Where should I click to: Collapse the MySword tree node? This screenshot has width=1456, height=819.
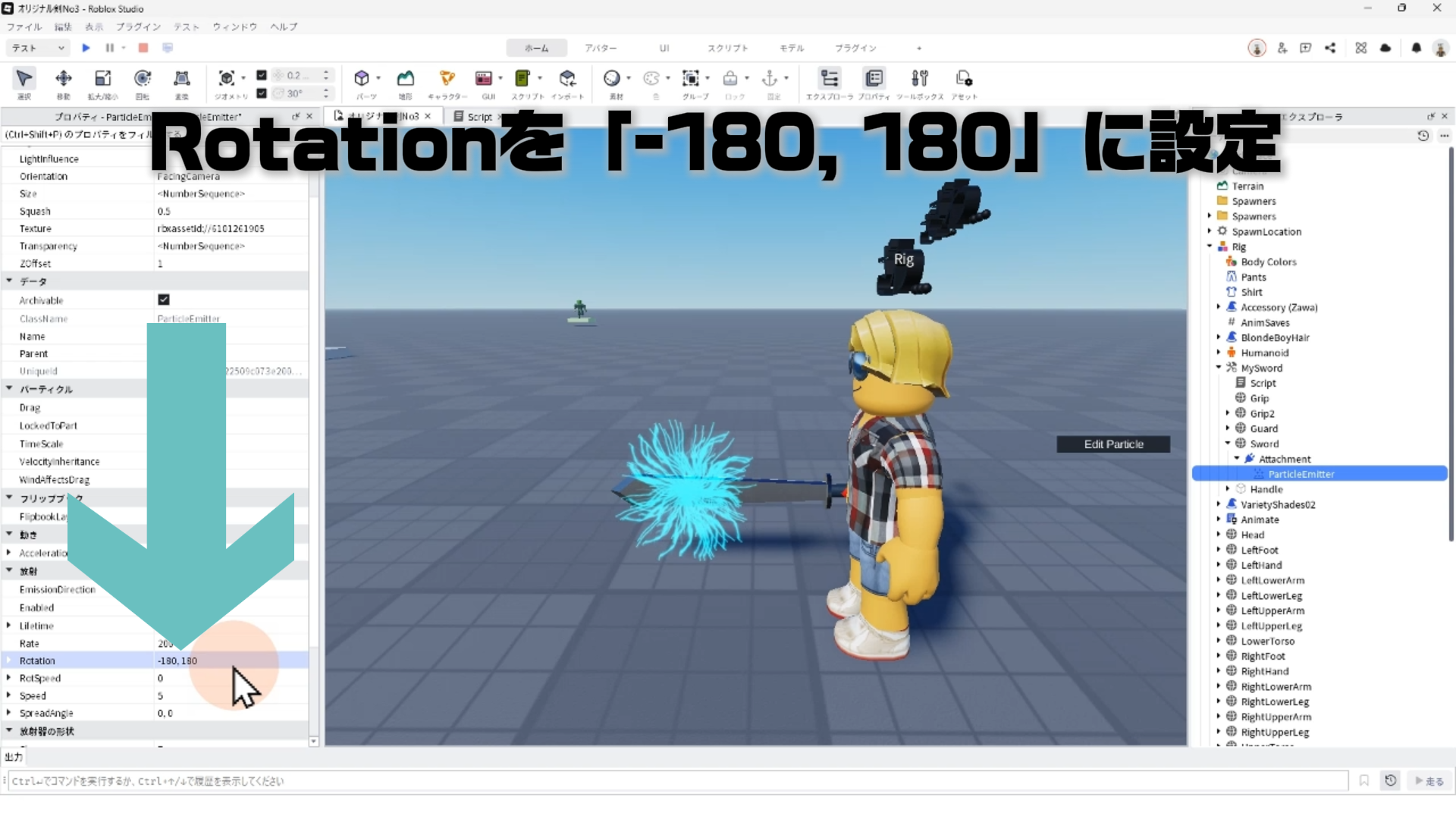click(x=1219, y=368)
